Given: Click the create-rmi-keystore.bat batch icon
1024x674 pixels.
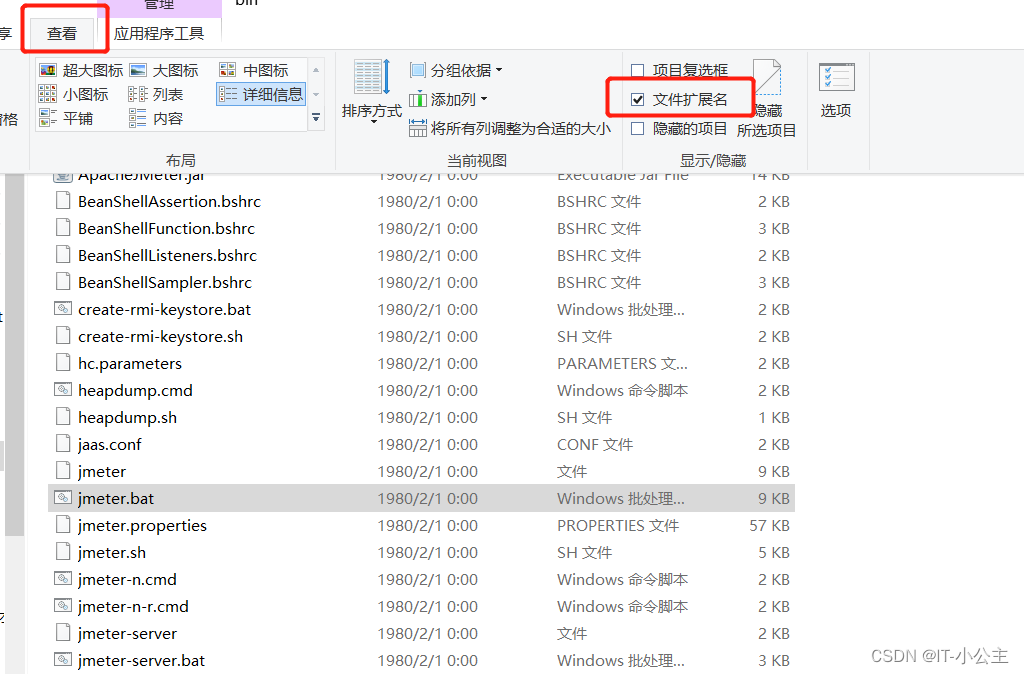Looking at the screenshot, I should (x=63, y=308).
